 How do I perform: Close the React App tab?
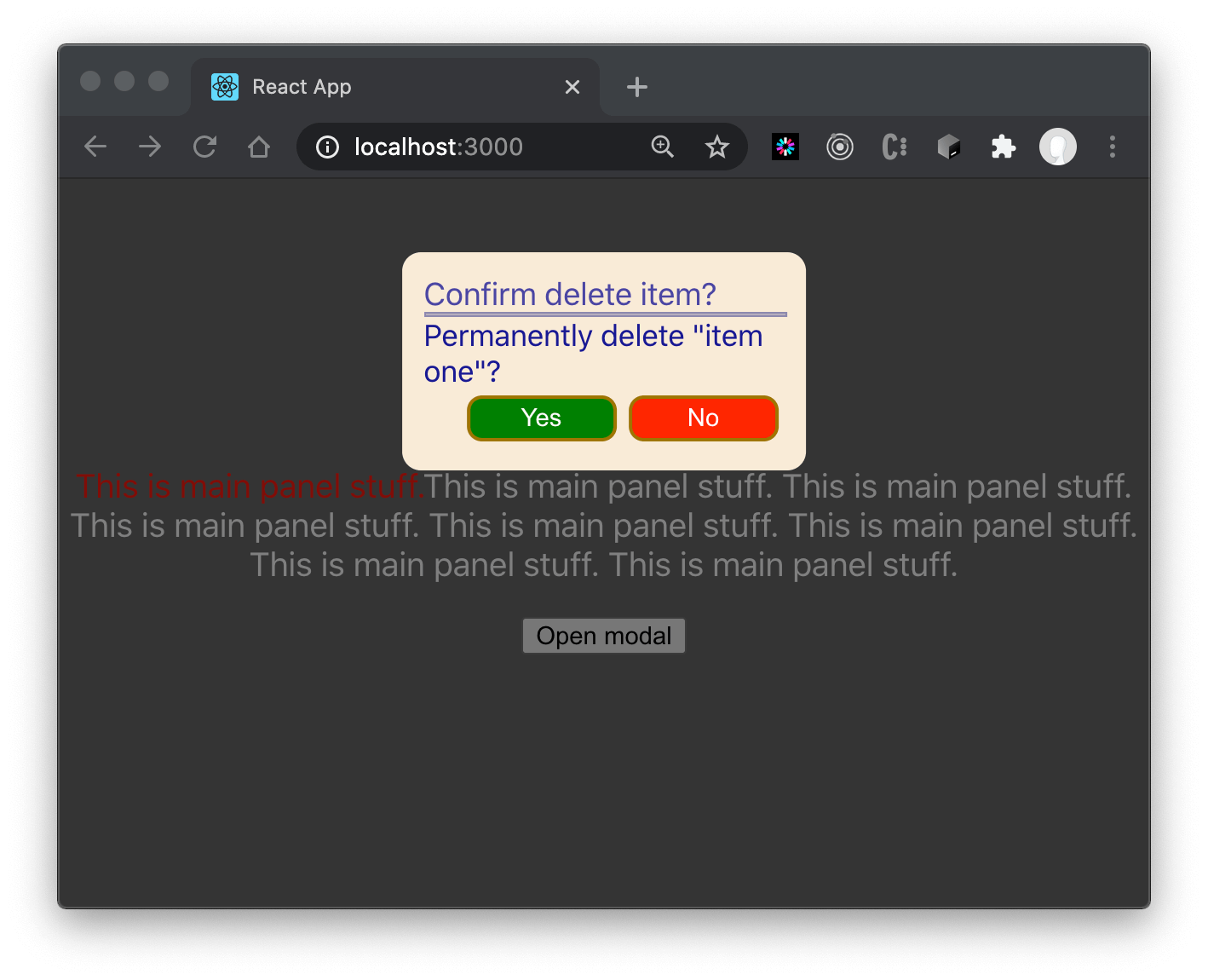pos(572,87)
